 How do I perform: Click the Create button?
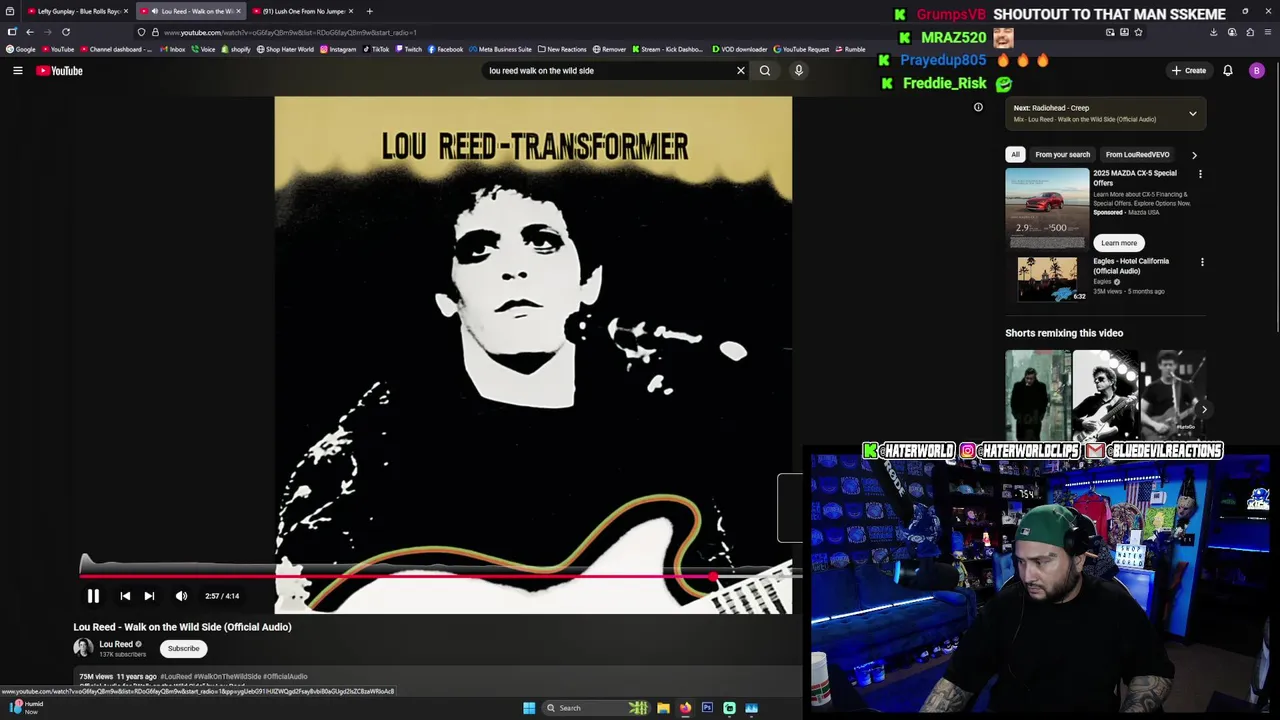(x=1189, y=70)
